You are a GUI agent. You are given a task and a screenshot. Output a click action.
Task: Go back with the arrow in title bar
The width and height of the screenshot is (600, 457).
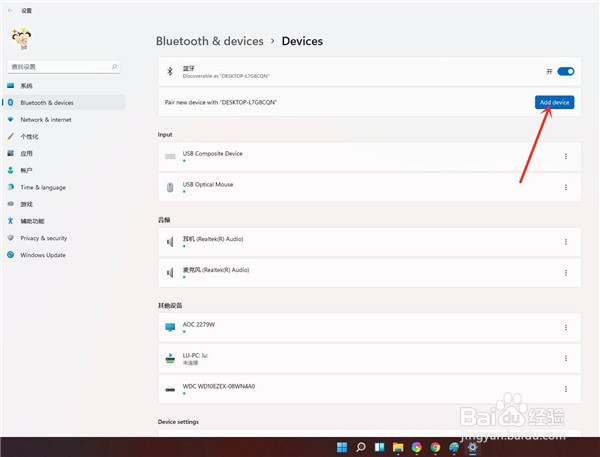click(x=10, y=11)
